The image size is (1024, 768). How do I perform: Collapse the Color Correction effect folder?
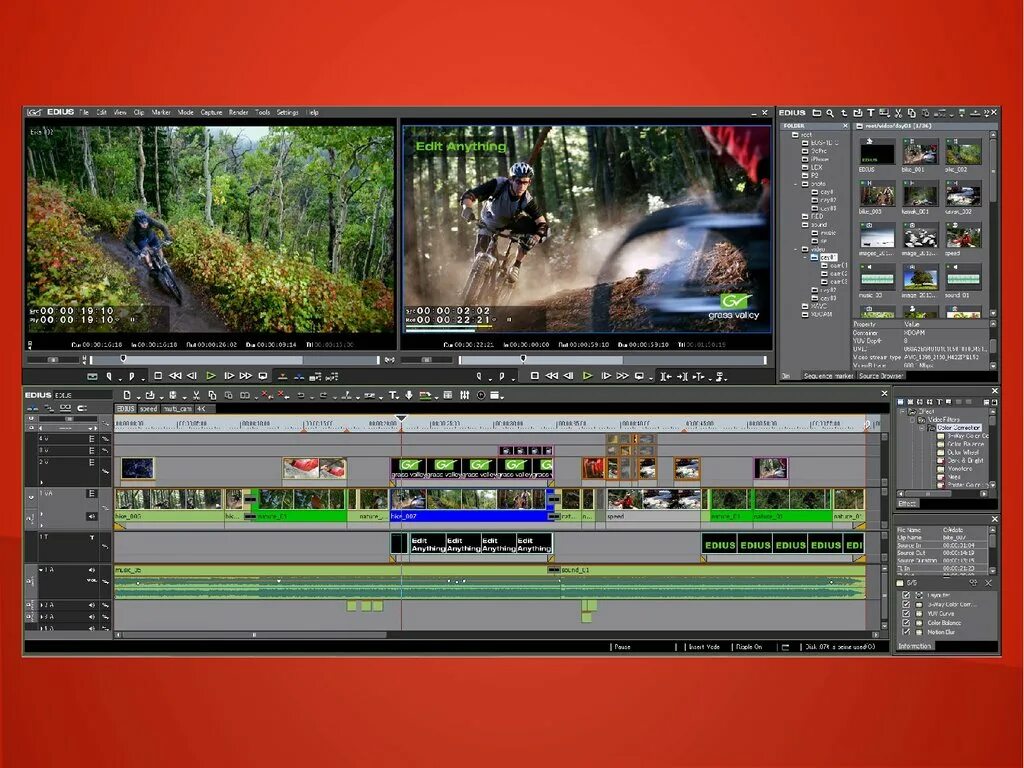click(922, 428)
